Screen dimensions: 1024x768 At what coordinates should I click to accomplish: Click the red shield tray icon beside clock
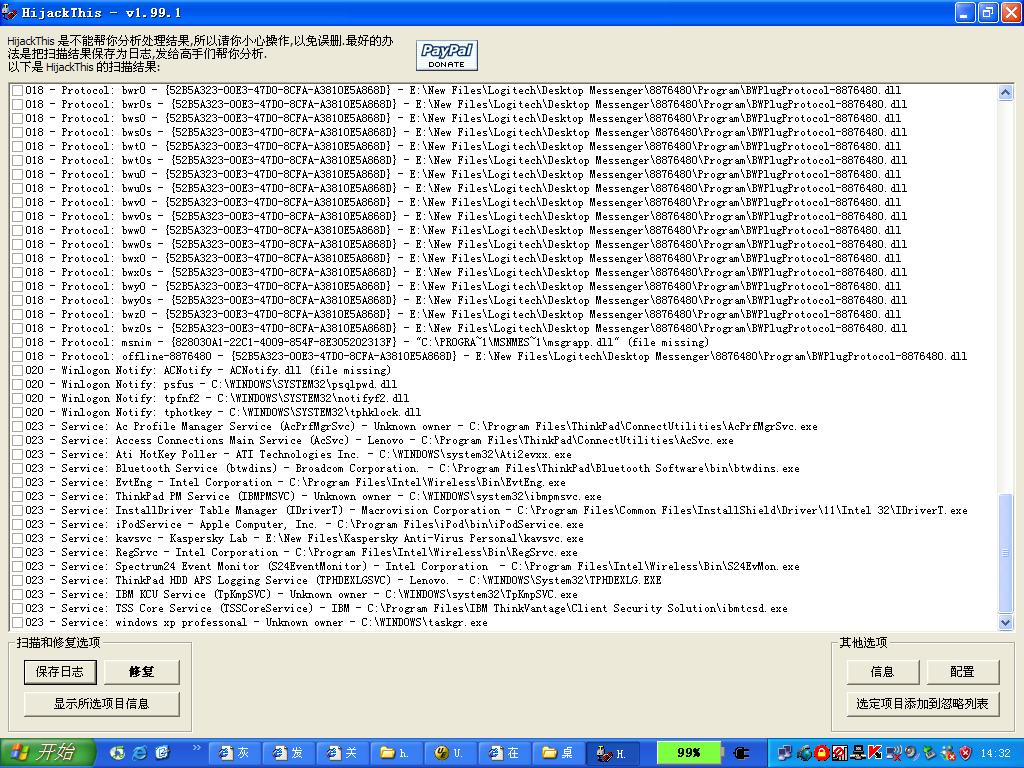965,753
